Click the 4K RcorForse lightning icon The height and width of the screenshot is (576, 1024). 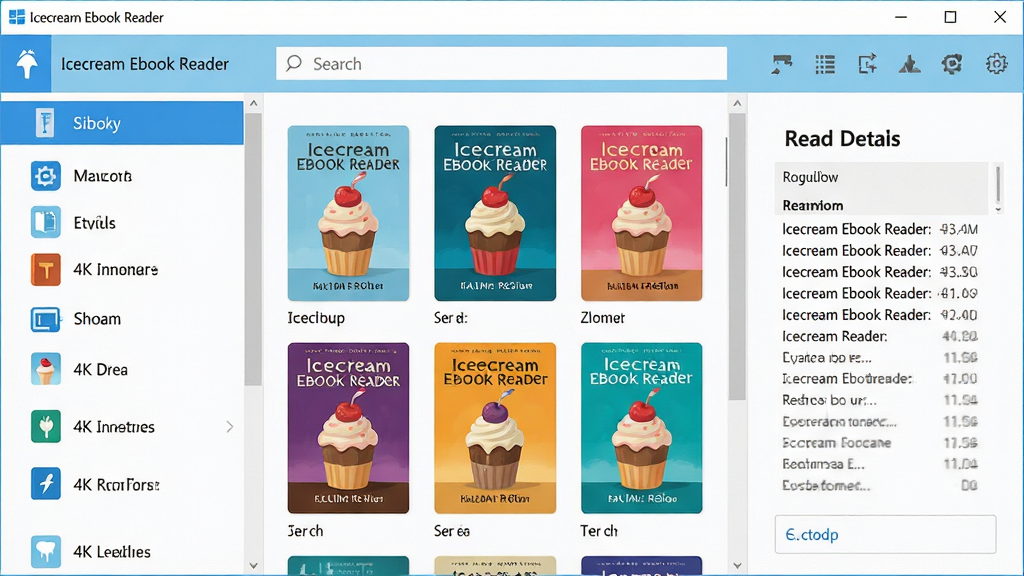pyautogui.click(x=46, y=484)
